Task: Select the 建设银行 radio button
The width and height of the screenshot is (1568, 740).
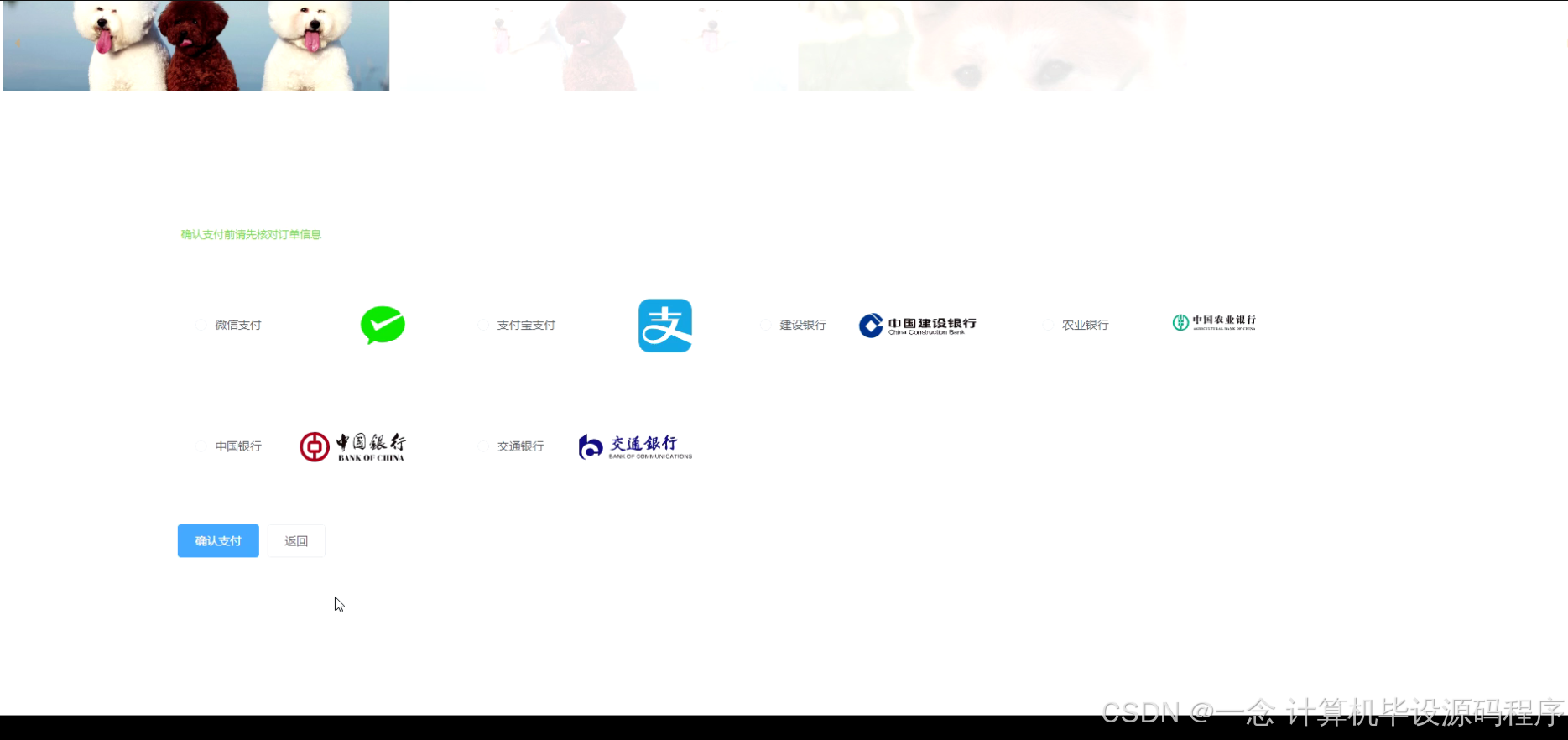Action: pyautogui.click(x=766, y=325)
